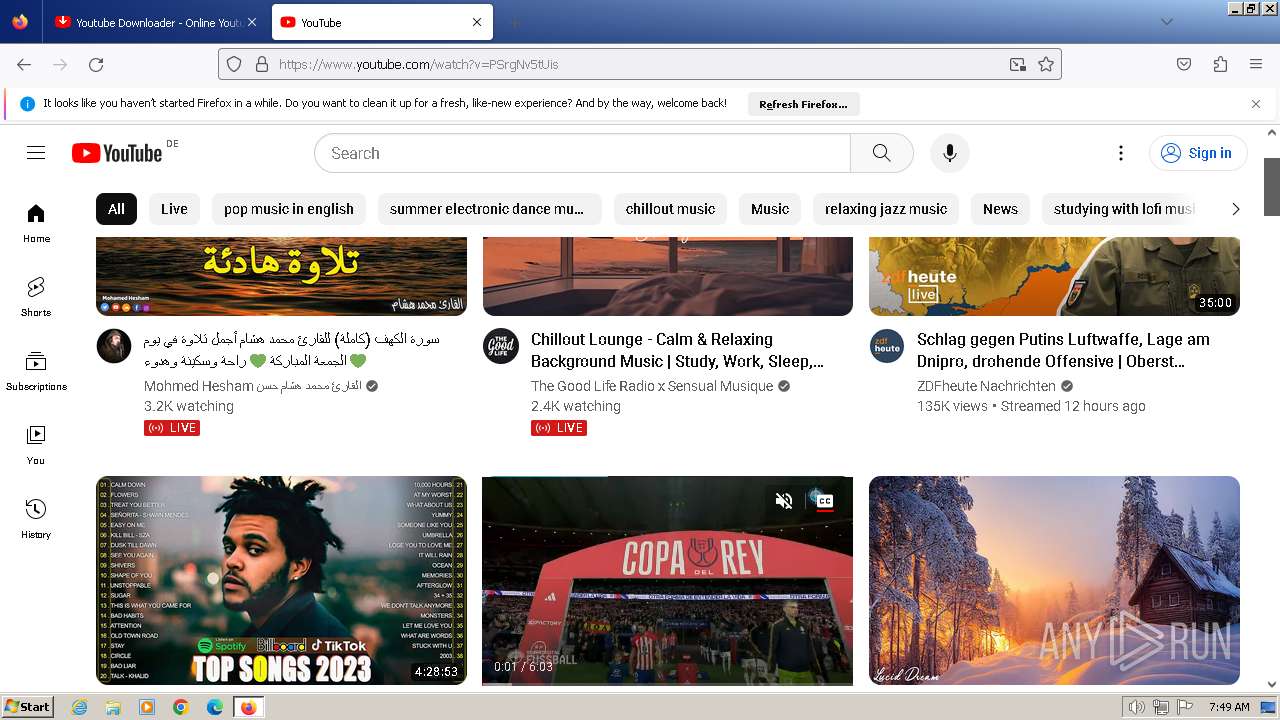1280x720 pixels.
Task: Open picture-in-picture icon in address bar
Action: (1017, 64)
